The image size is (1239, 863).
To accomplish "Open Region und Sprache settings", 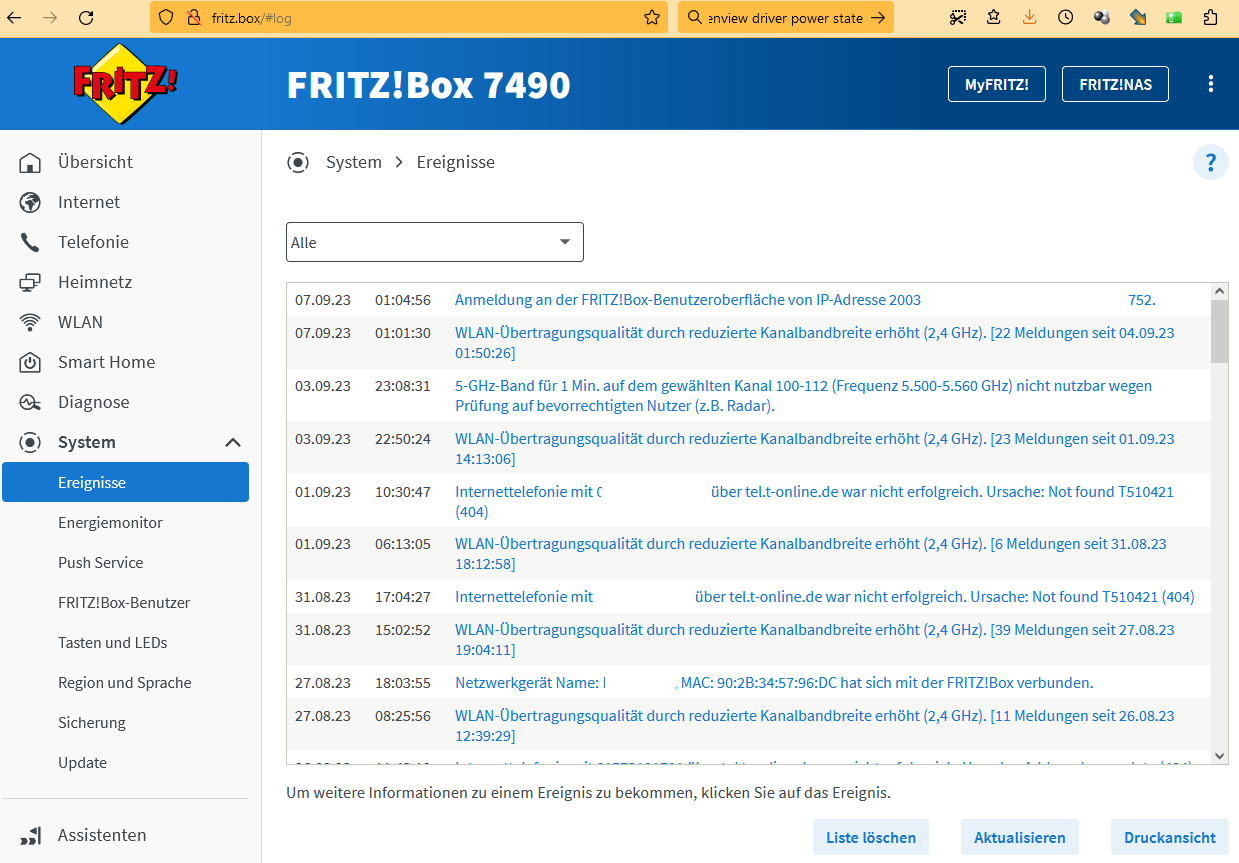I will (x=124, y=682).
